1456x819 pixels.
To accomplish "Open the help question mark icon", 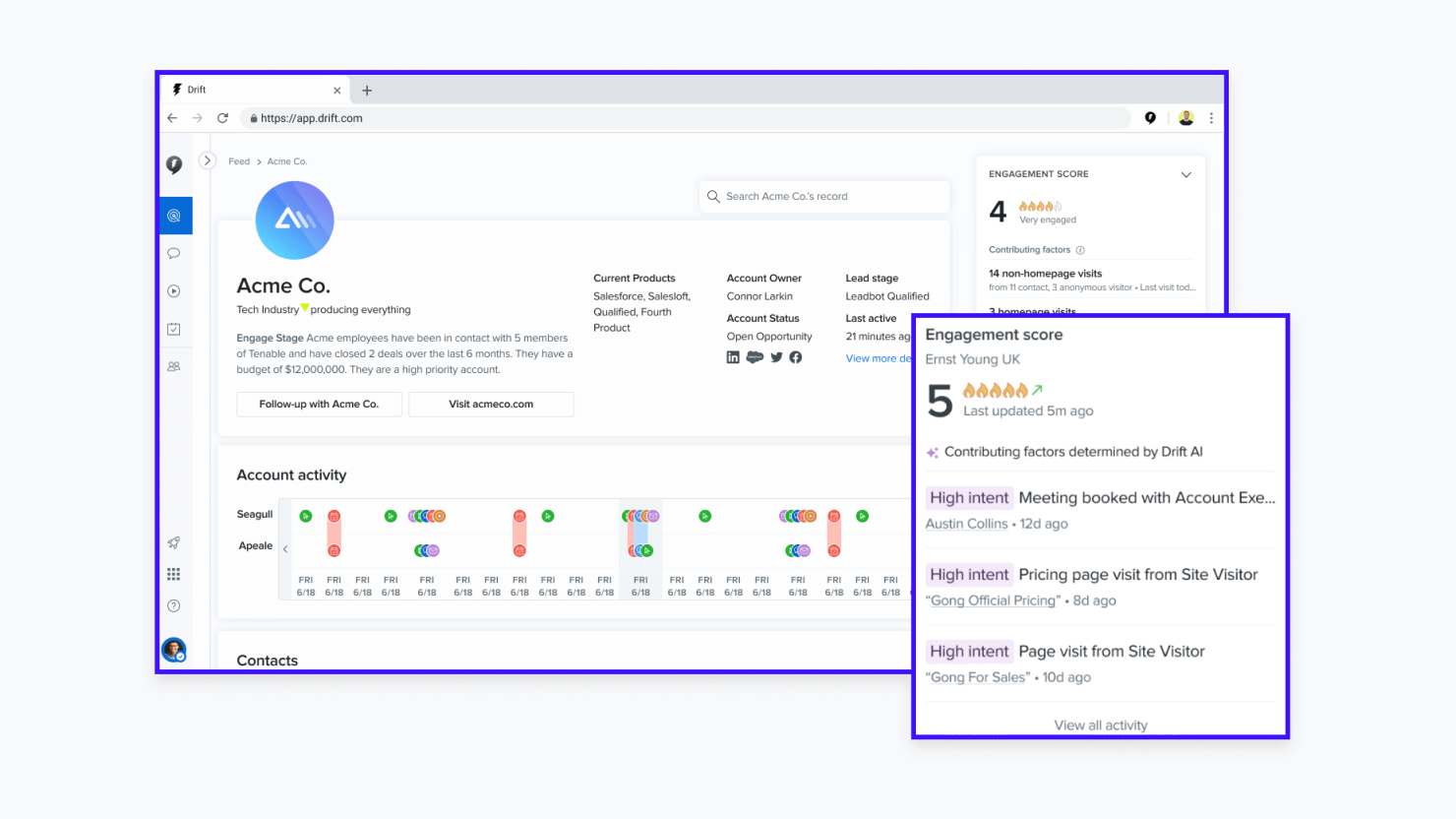I will 174,605.
